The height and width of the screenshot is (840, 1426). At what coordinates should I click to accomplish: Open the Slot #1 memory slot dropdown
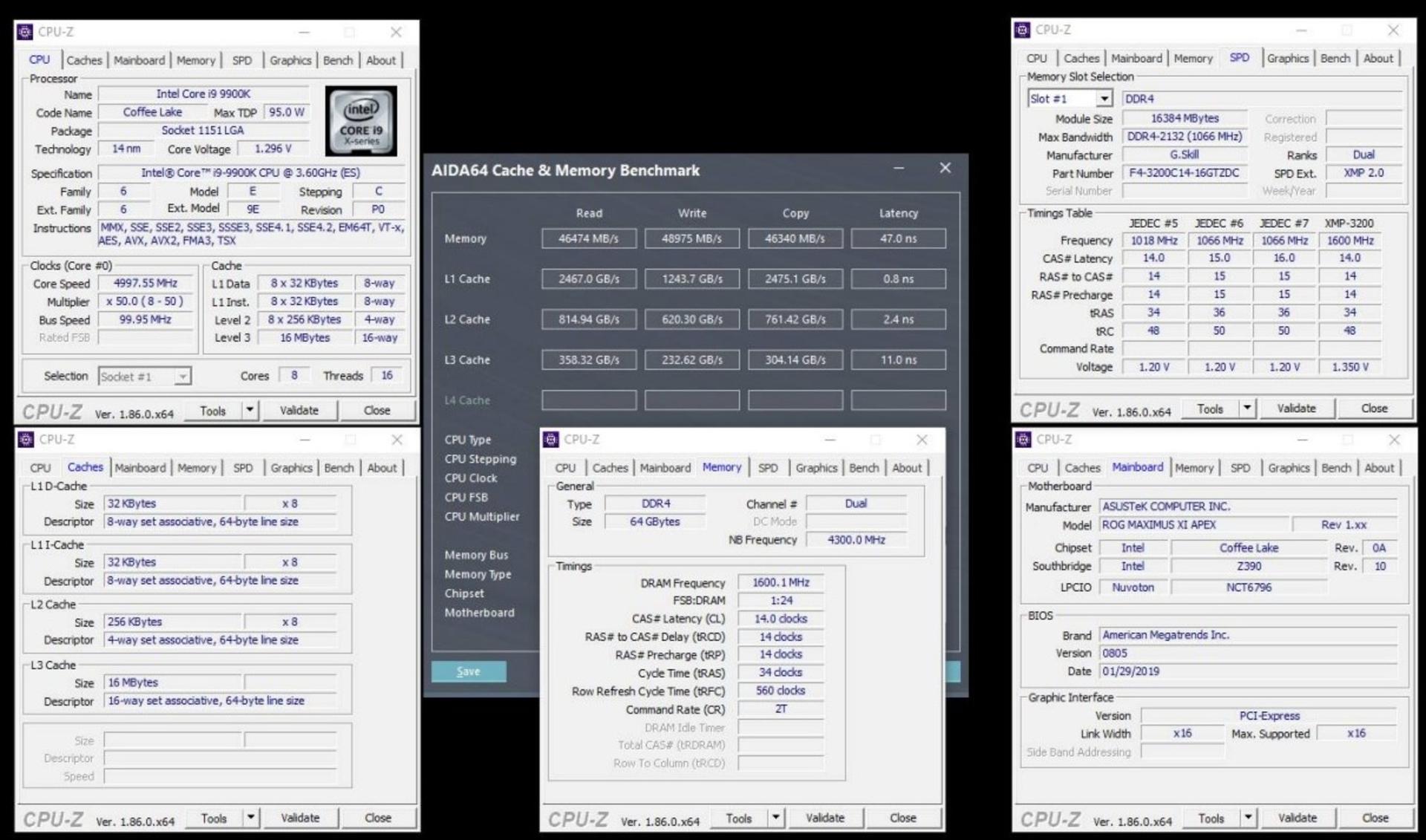[x=1104, y=99]
